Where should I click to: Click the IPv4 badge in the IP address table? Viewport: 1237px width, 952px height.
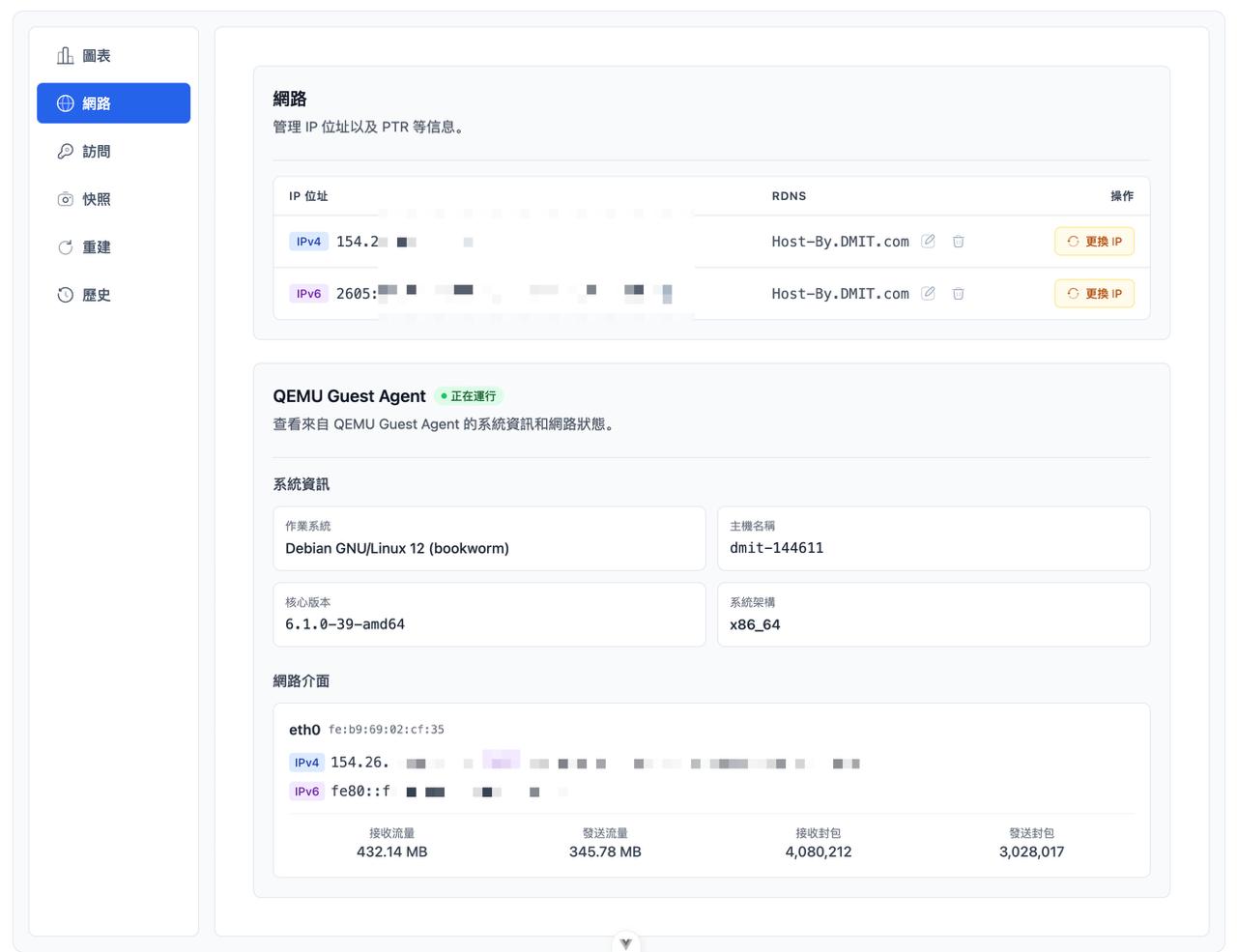pyautogui.click(x=308, y=242)
